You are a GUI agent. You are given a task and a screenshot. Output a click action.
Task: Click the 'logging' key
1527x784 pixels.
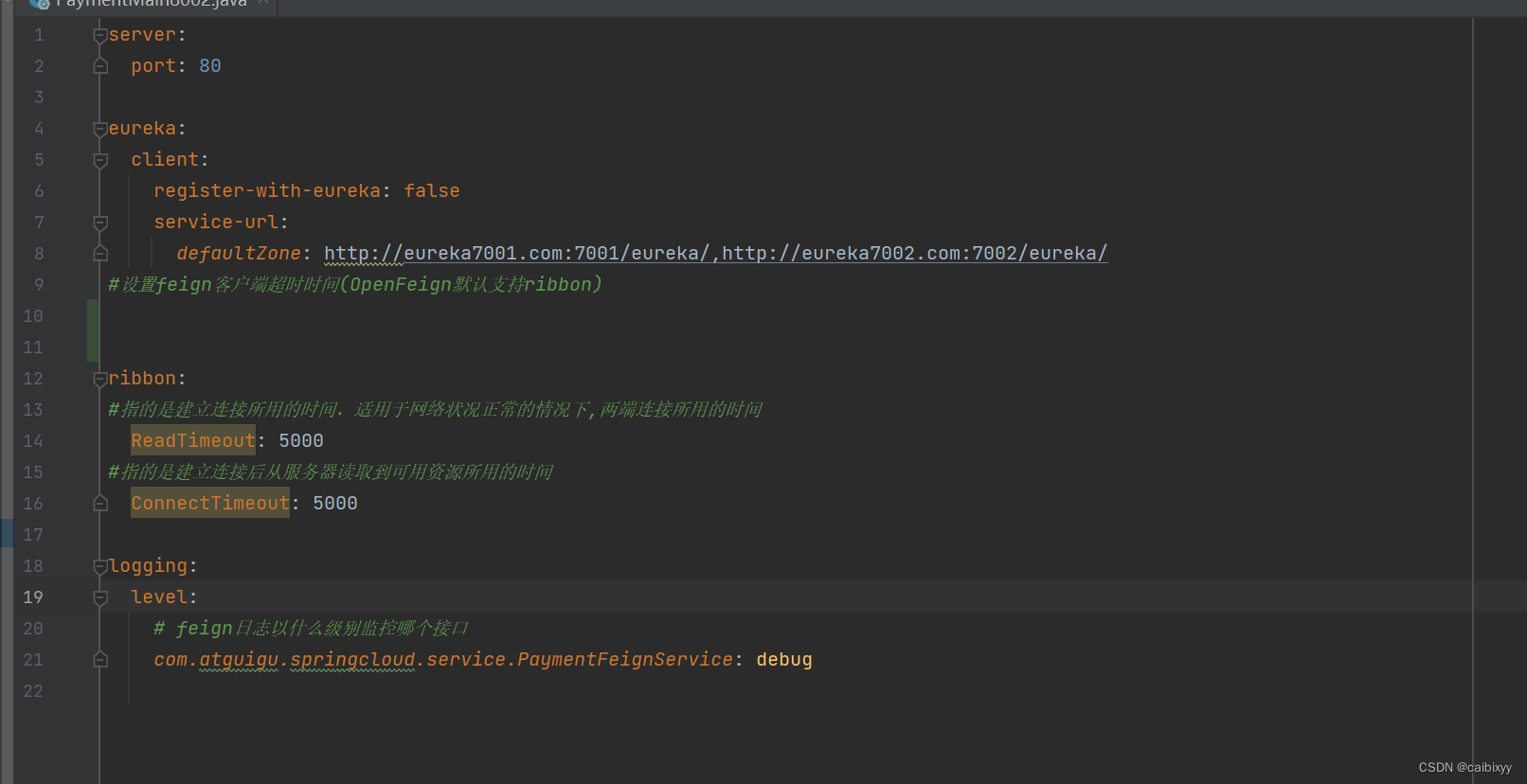pos(148,566)
